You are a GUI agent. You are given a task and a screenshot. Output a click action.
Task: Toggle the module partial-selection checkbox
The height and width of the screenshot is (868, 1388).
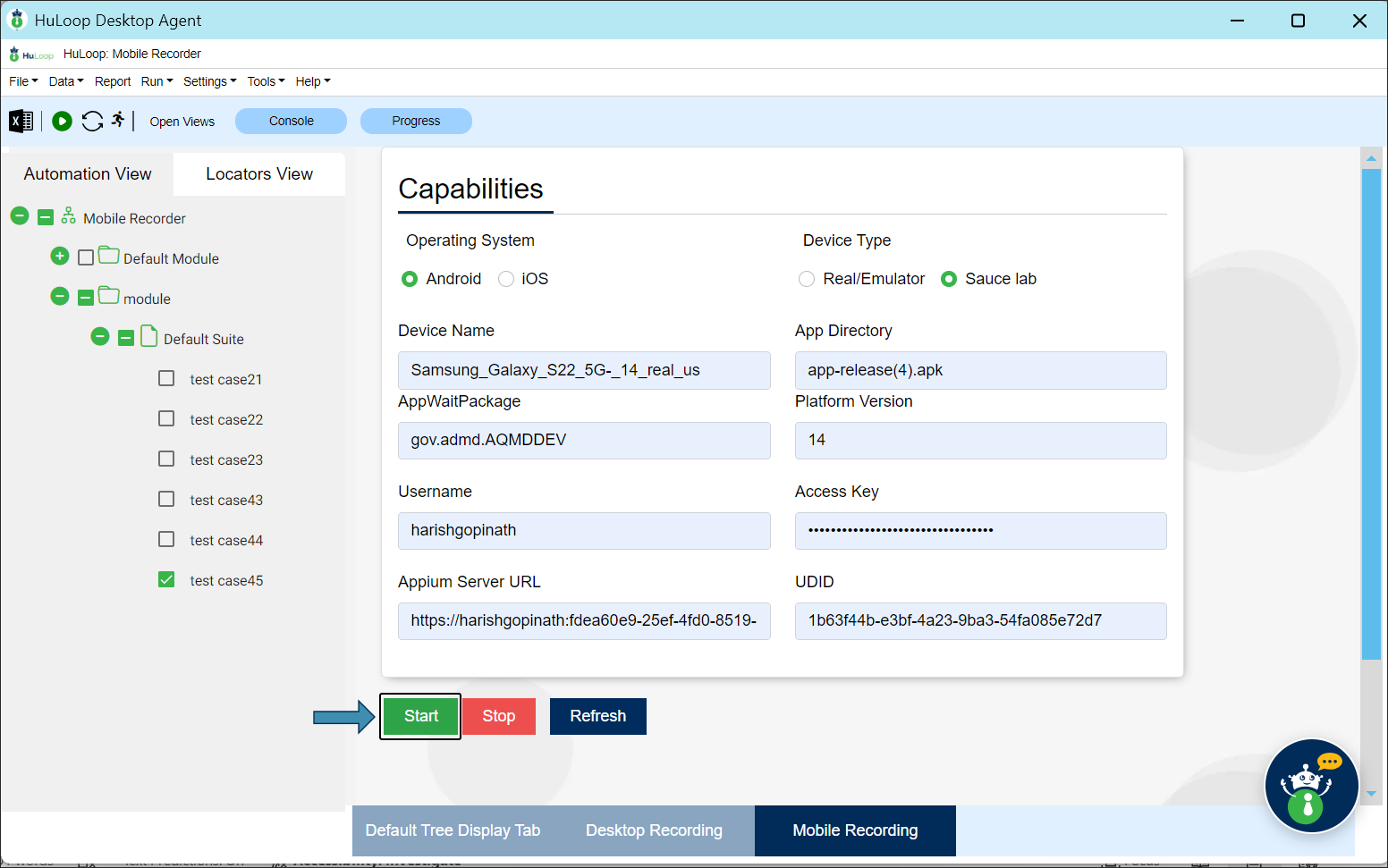point(86,298)
